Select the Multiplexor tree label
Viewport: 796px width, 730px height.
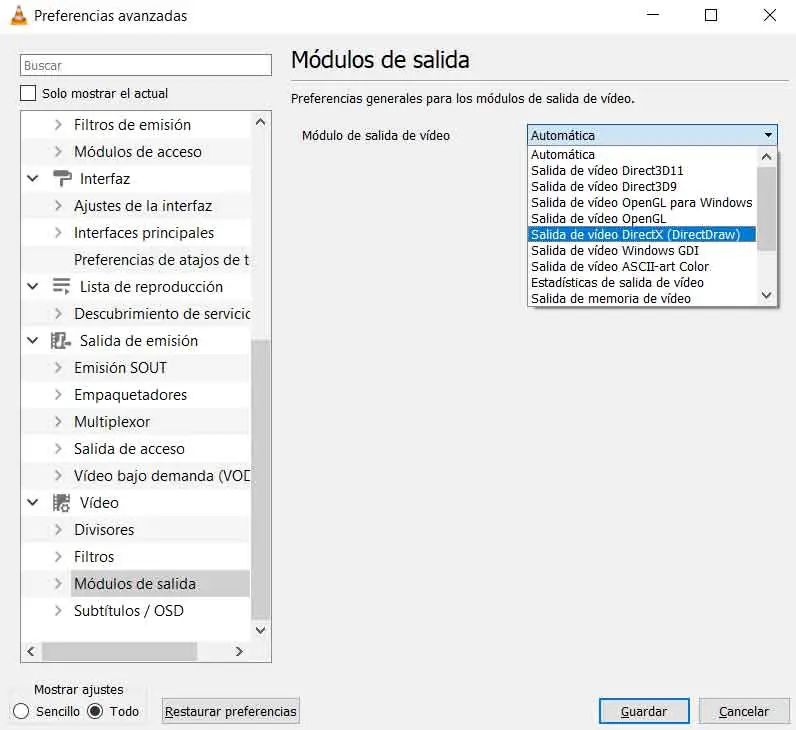click(112, 422)
